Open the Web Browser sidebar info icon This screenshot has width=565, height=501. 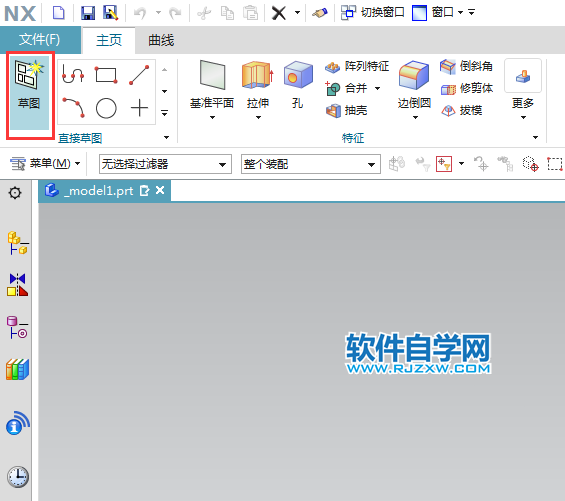click(x=17, y=423)
